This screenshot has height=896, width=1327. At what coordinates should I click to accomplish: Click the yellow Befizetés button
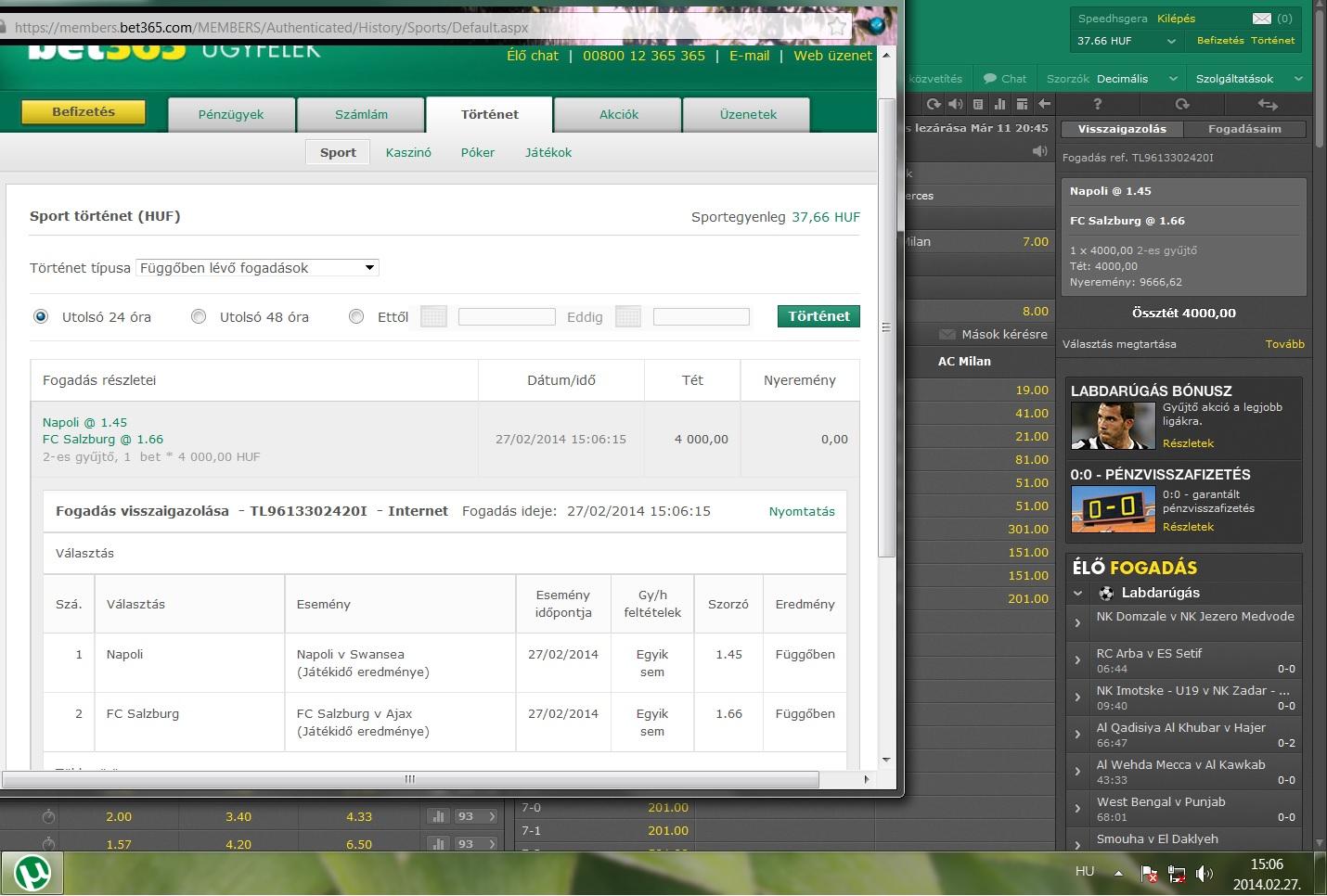click(84, 111)
